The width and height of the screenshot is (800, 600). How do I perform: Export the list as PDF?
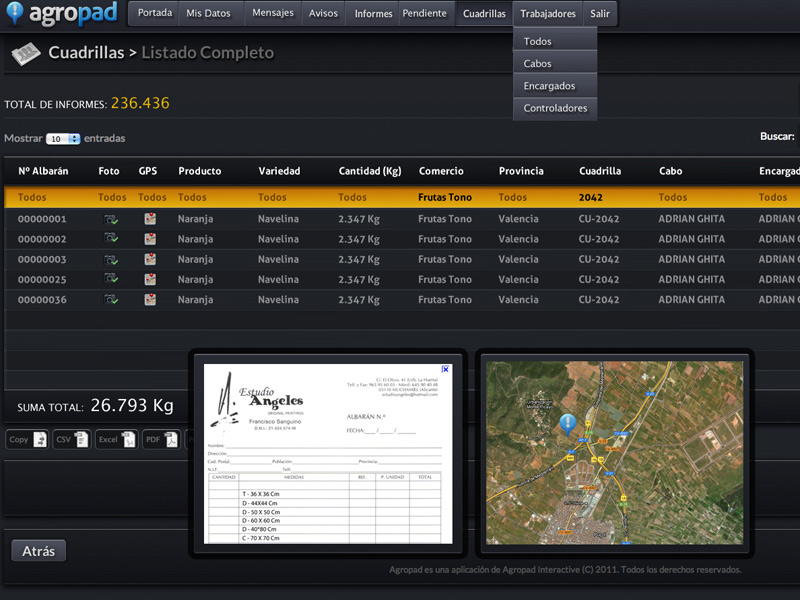pyautogui.click(x=160, y=439)
